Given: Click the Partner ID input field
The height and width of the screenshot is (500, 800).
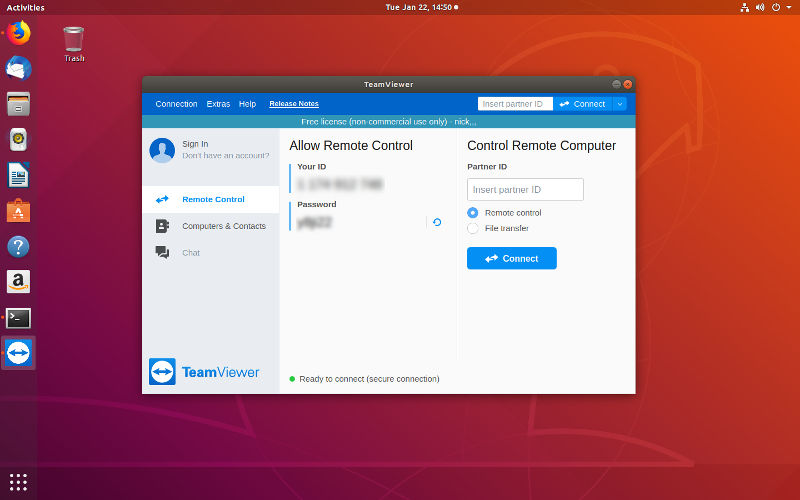Looking at the screenshot, I should [525, 190].
